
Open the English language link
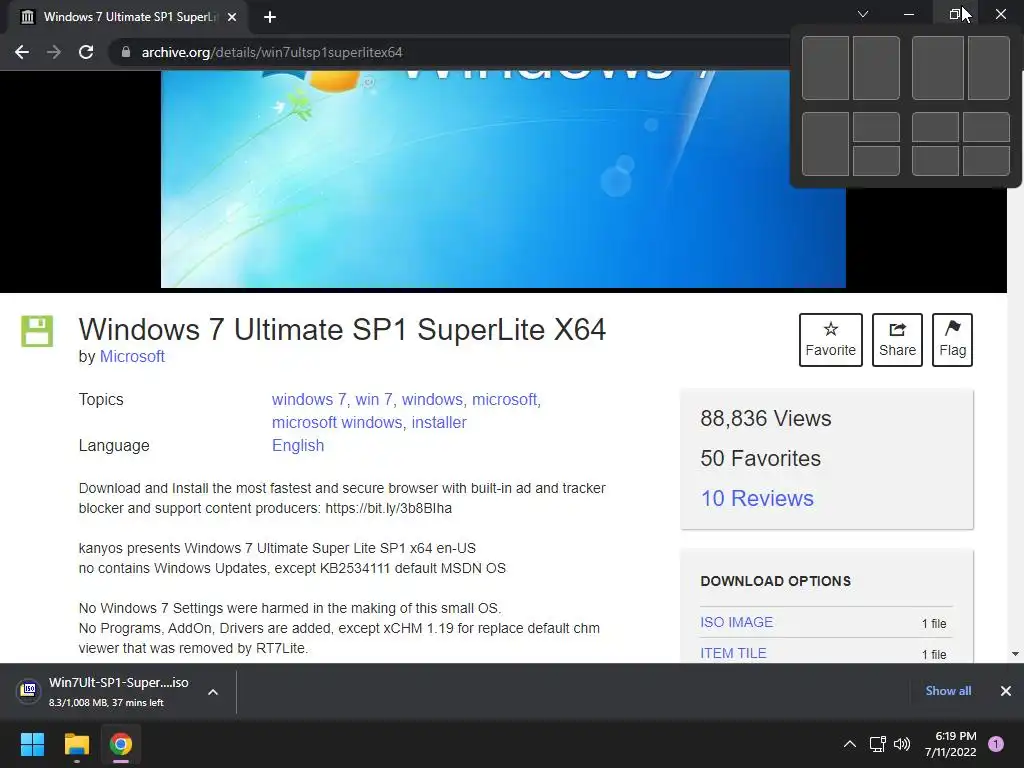coord(298,445)
